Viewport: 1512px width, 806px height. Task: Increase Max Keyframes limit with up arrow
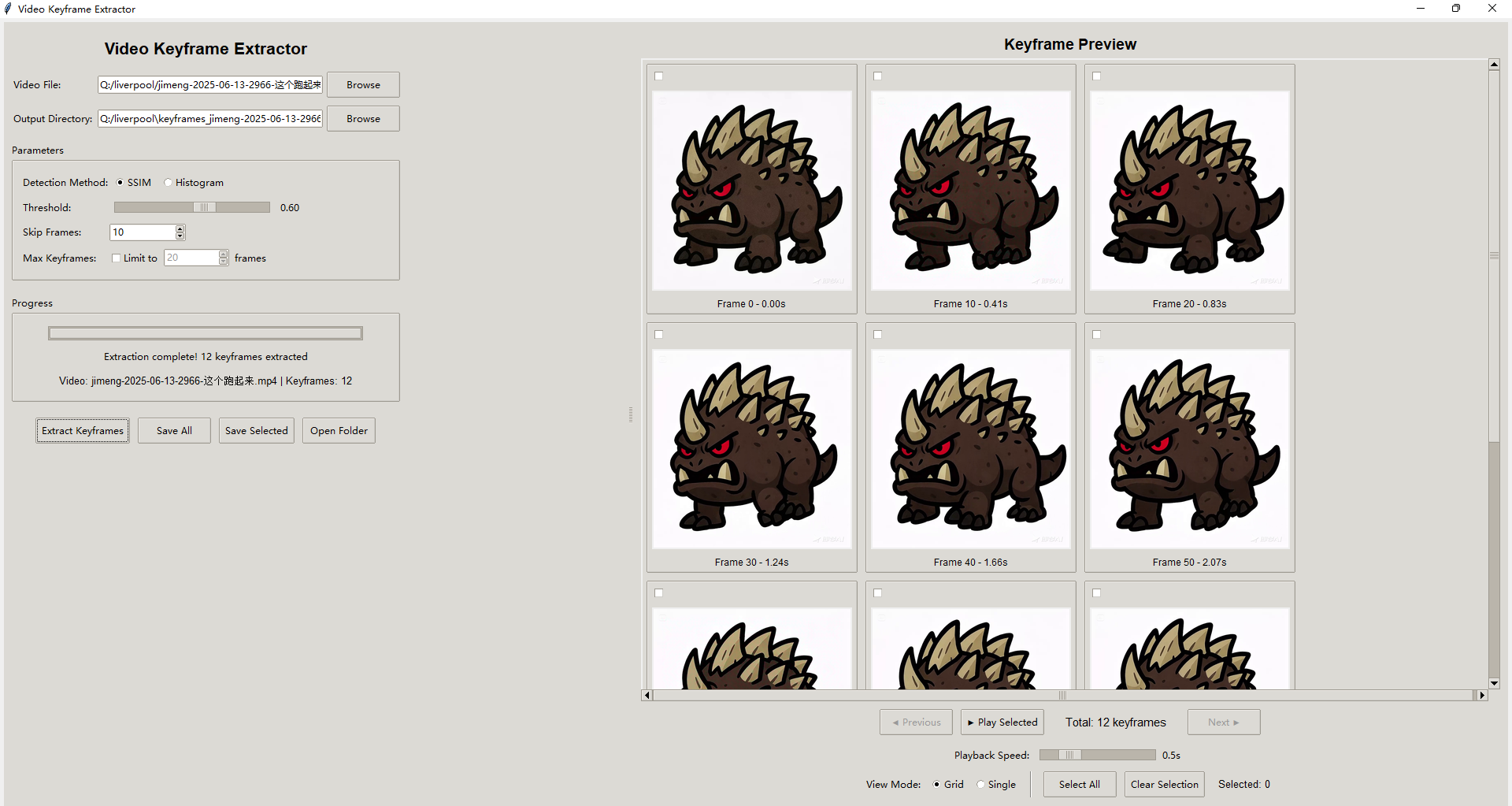pyautogui.click(x=224, y=254)
